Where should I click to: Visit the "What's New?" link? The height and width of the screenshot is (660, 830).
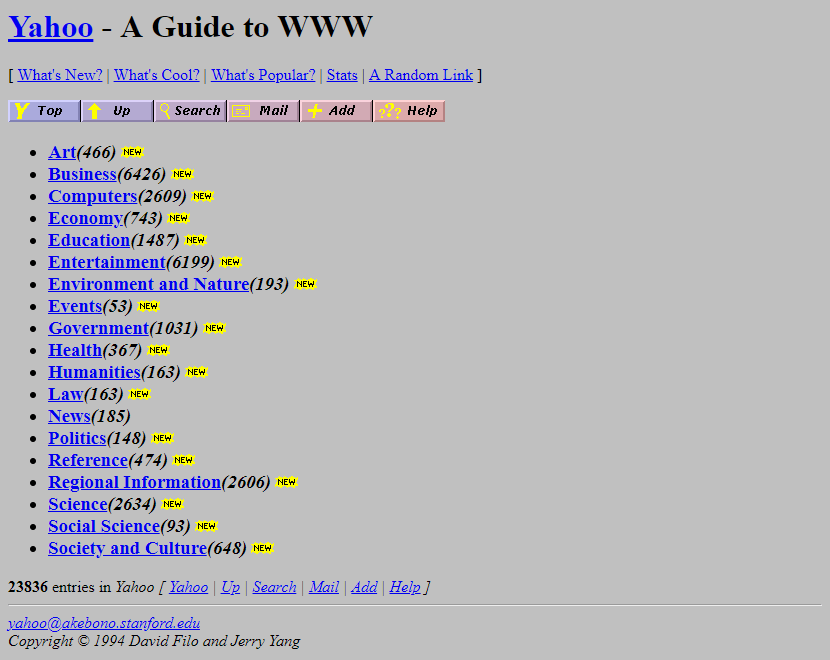[58, 75]
